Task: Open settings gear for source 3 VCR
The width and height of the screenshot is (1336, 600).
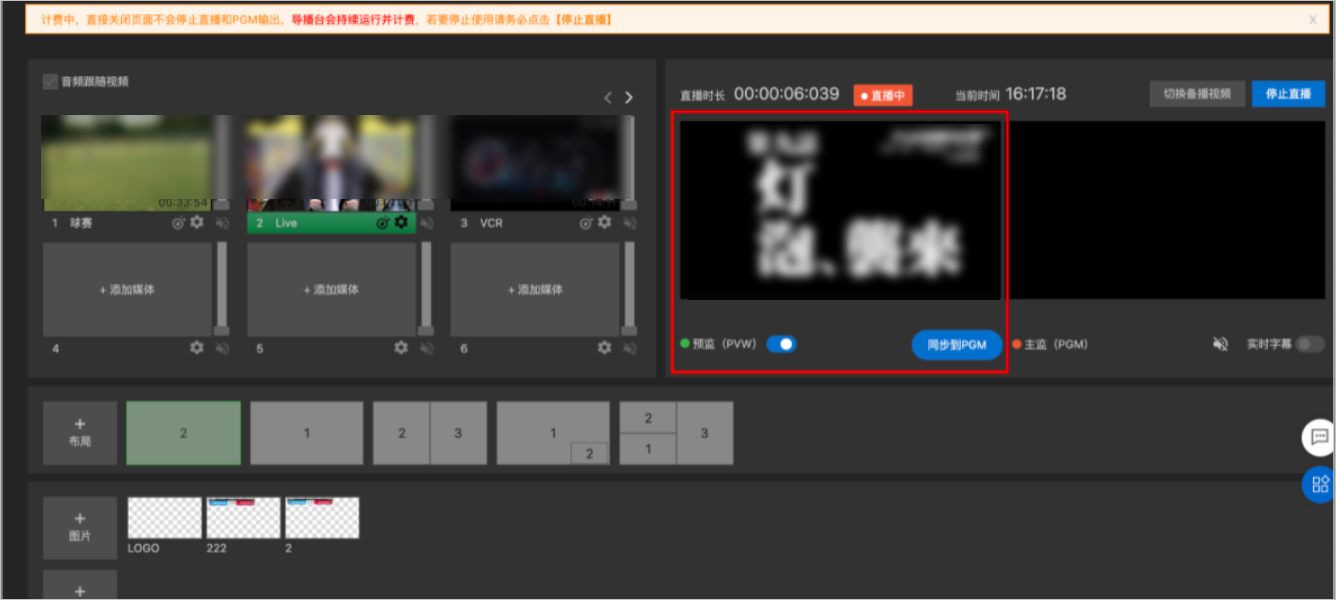Action: pyautogui.click(x=605, y=222)
